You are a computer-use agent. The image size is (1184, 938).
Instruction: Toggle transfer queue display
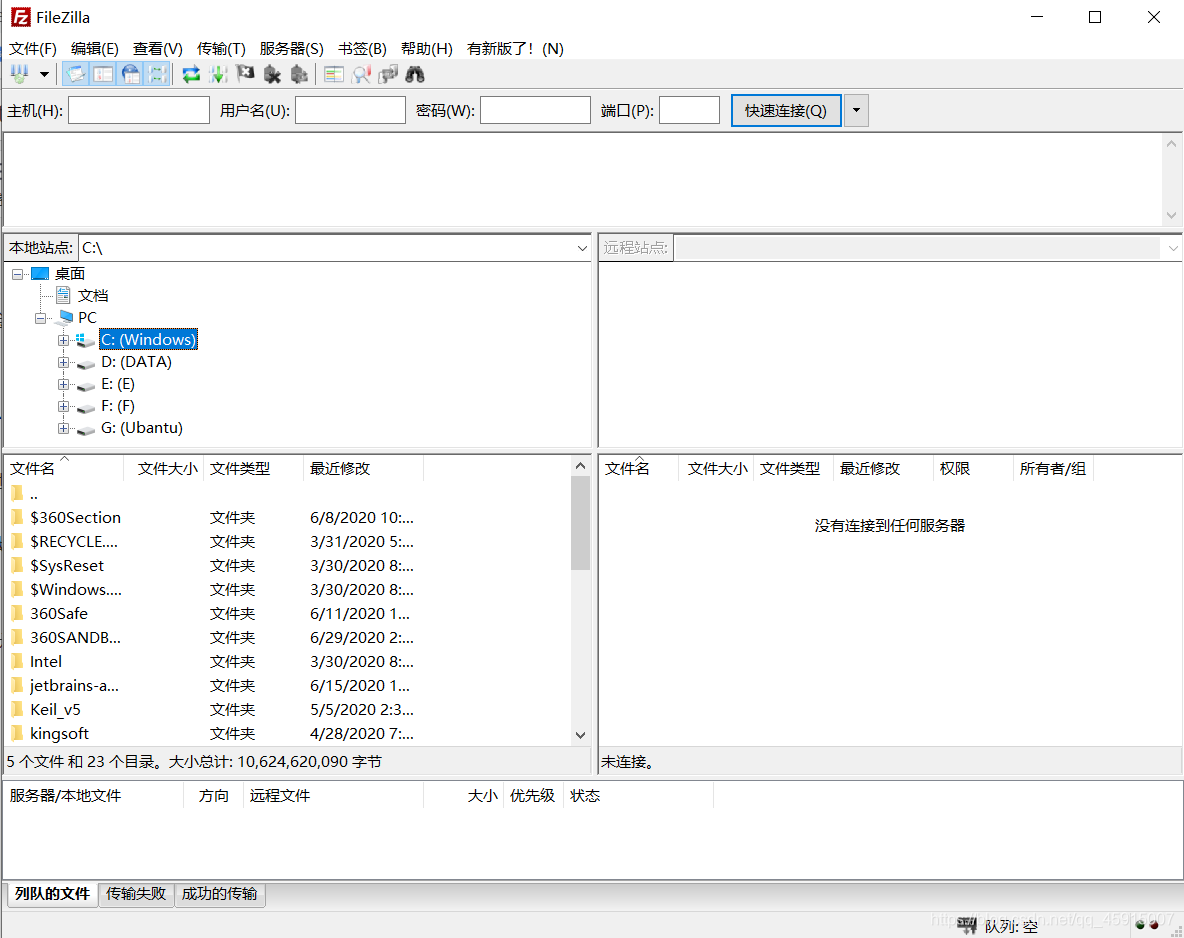click(157, 74)
